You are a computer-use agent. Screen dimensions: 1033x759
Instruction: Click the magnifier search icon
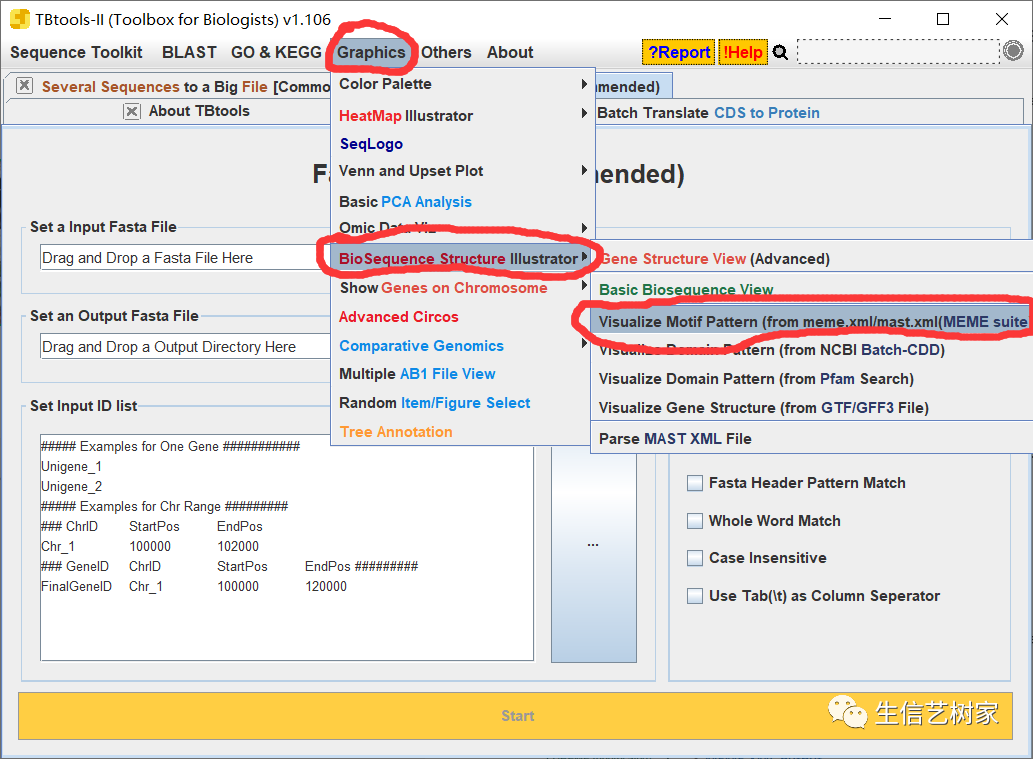pos(780,52)
